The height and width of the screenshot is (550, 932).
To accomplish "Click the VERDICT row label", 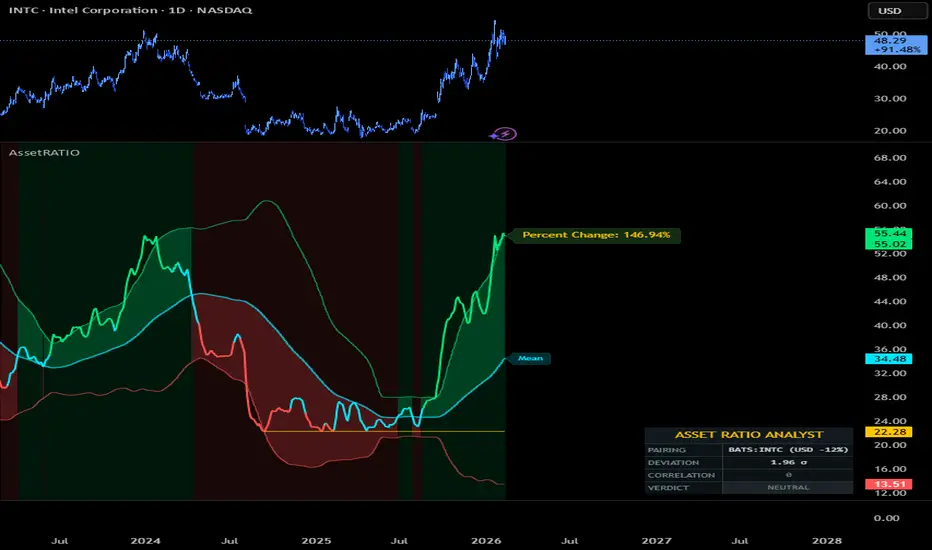I will pos(669,488).
